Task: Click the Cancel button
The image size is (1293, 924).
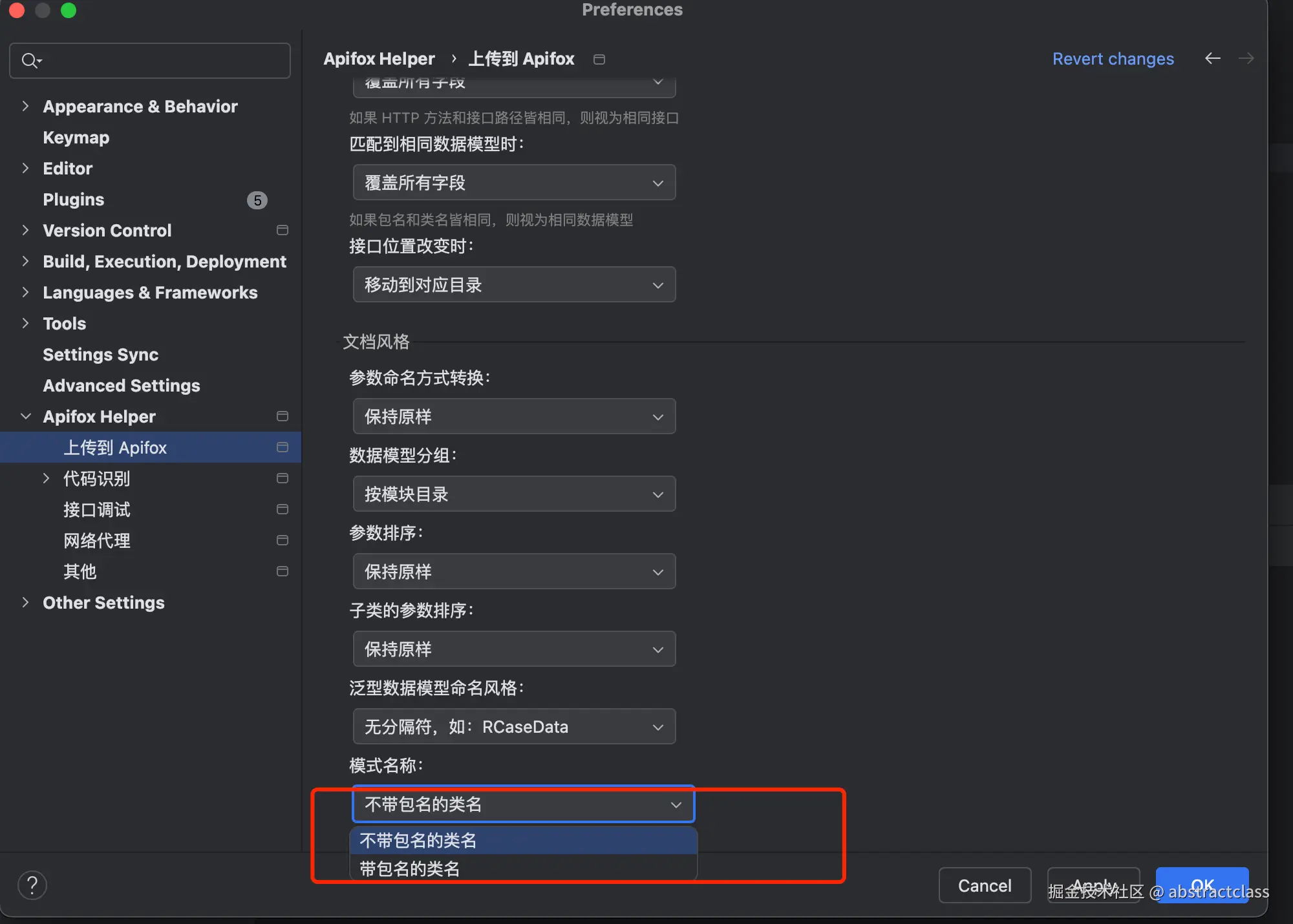Action: pos(984,885)
